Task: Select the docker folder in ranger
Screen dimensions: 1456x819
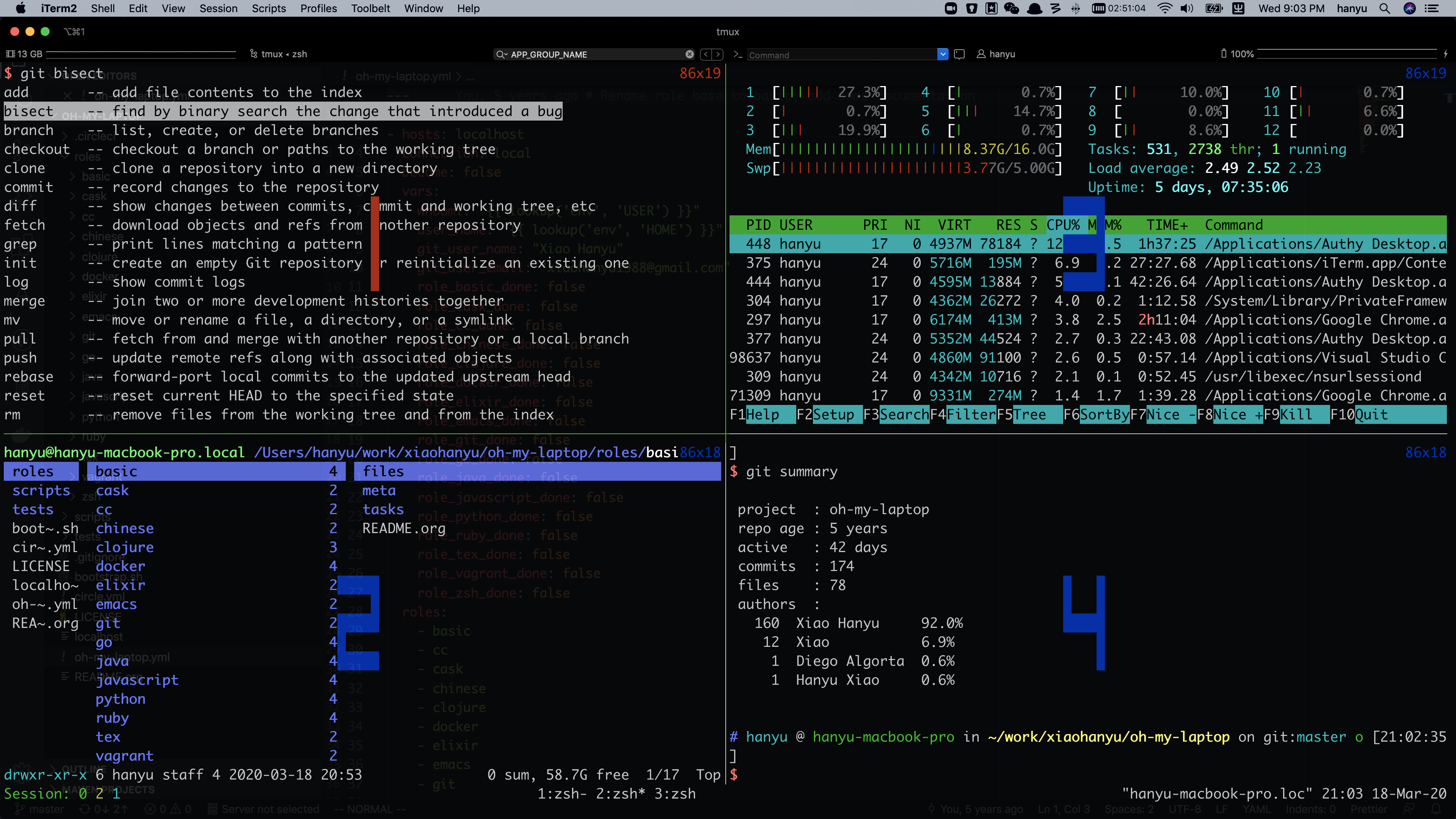Action: pos(120,566)
